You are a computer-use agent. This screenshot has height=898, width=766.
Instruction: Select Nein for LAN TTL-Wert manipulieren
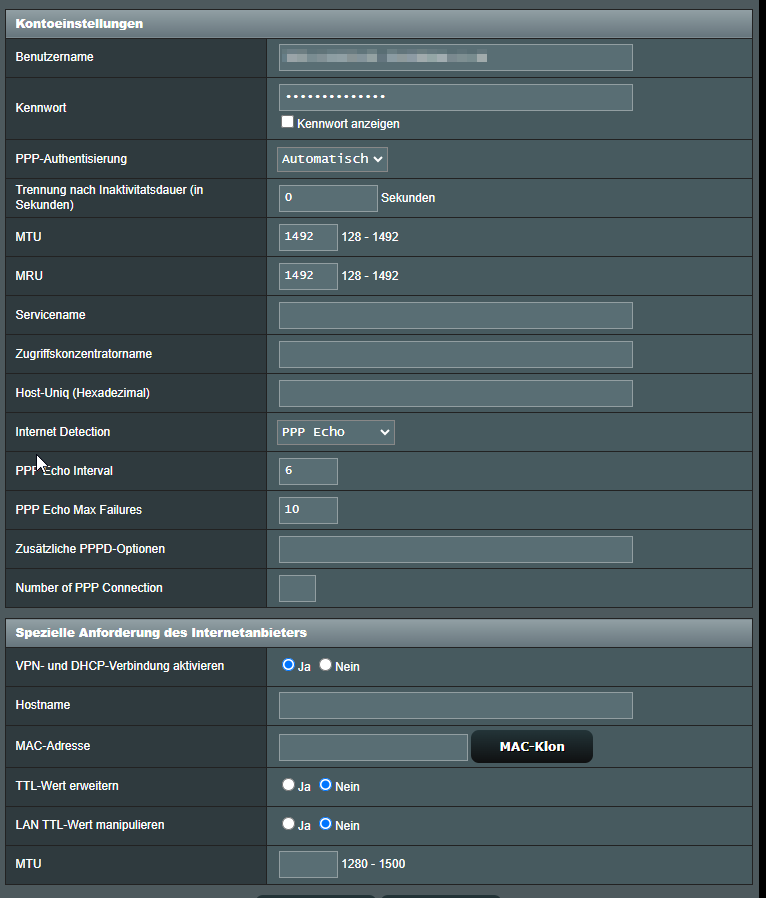(325, 824)
